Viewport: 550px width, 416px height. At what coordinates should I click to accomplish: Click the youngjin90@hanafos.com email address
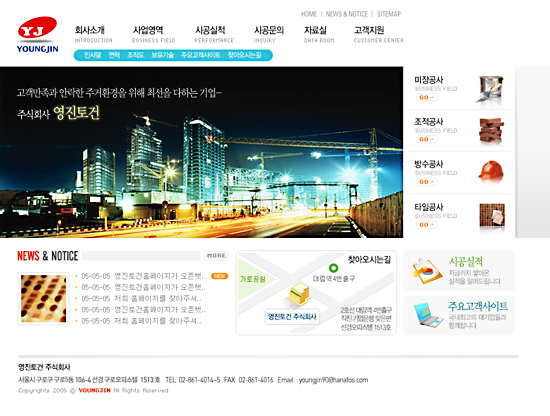333,380
